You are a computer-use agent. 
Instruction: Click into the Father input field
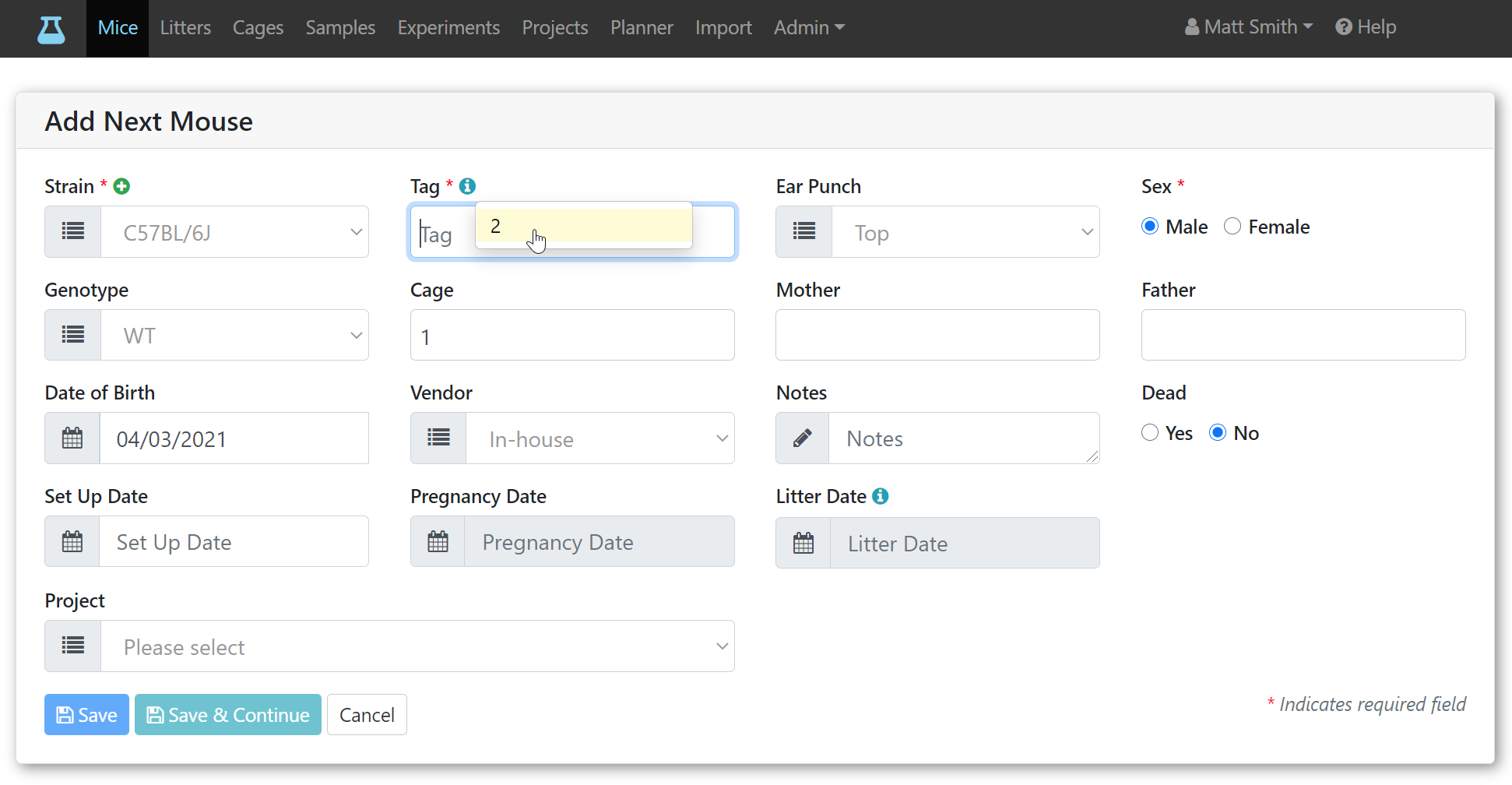click(x=1303, y=335)
